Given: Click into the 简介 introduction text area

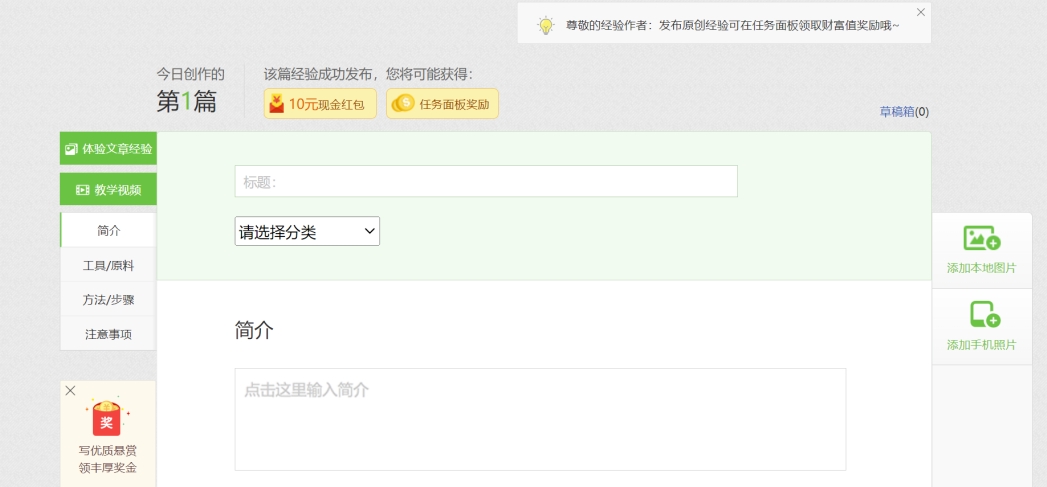Looking at the screenshot, I should click(540, 419).
